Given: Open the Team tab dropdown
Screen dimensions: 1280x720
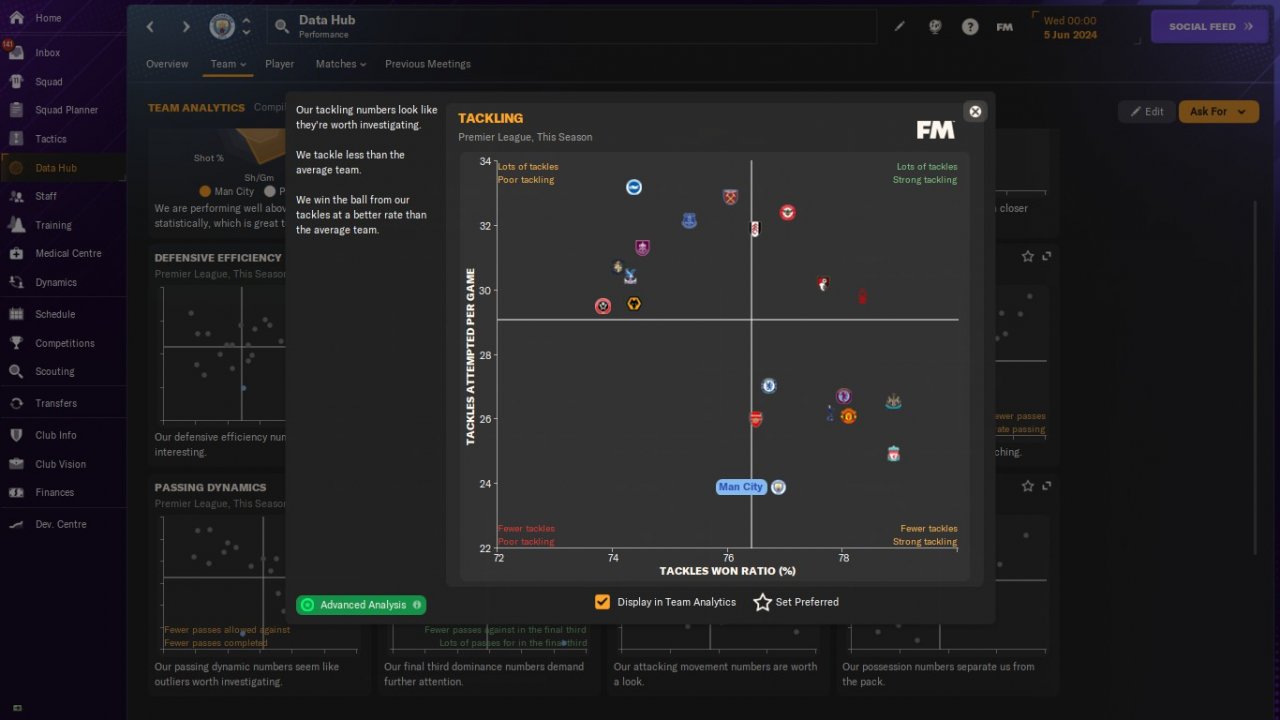Looking at the screenshot, I should [x=228, y=64].
